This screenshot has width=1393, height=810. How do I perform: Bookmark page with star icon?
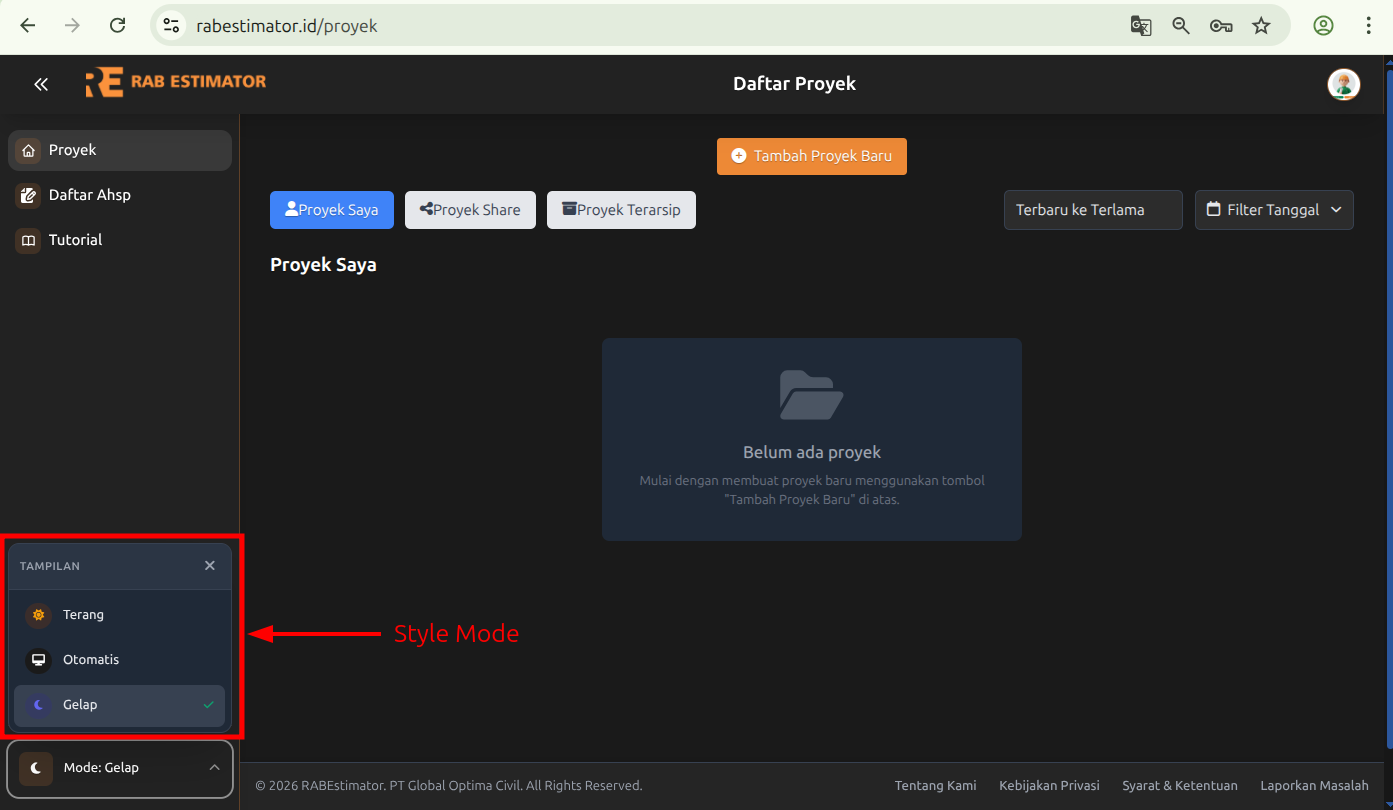1261,26
